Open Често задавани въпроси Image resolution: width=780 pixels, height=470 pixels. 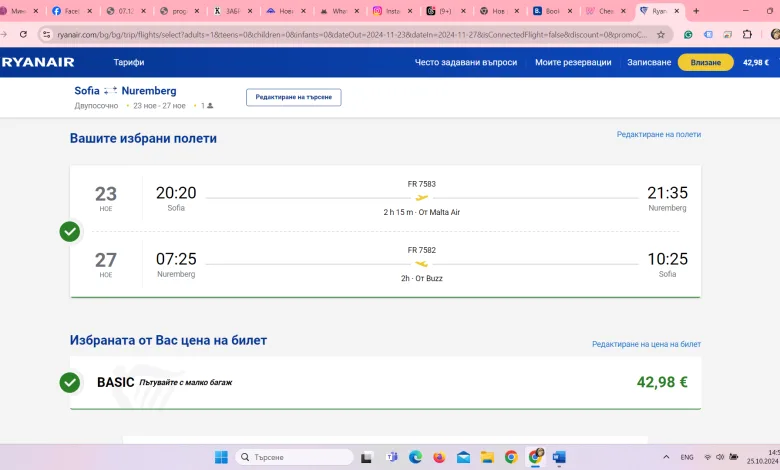tap(466, 62)
